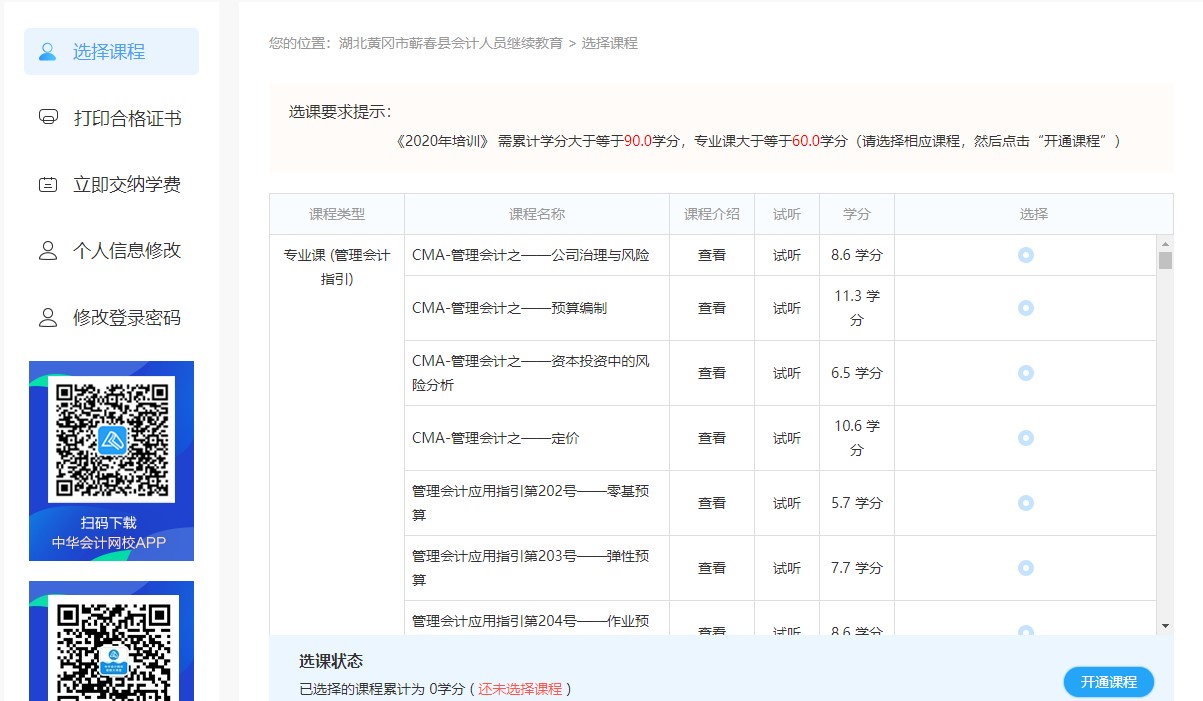Select radio for CMA 定价 course
Screen dimensions: 1203x701
(1025, 438)
